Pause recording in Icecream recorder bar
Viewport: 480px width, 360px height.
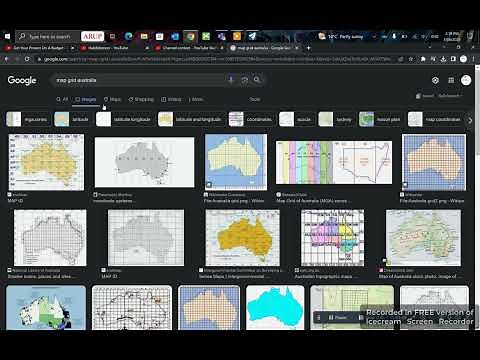(x=337, y=318)
